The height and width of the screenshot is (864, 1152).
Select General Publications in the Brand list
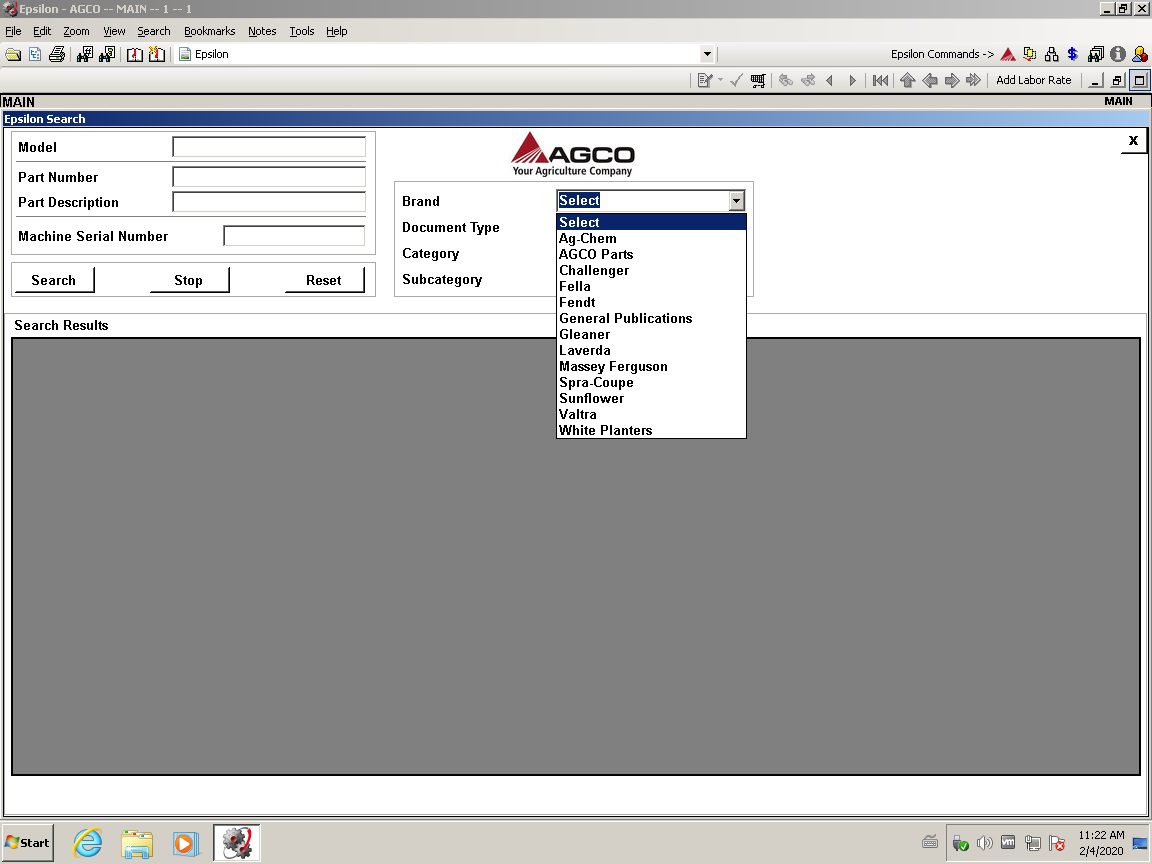coord(651,318)
